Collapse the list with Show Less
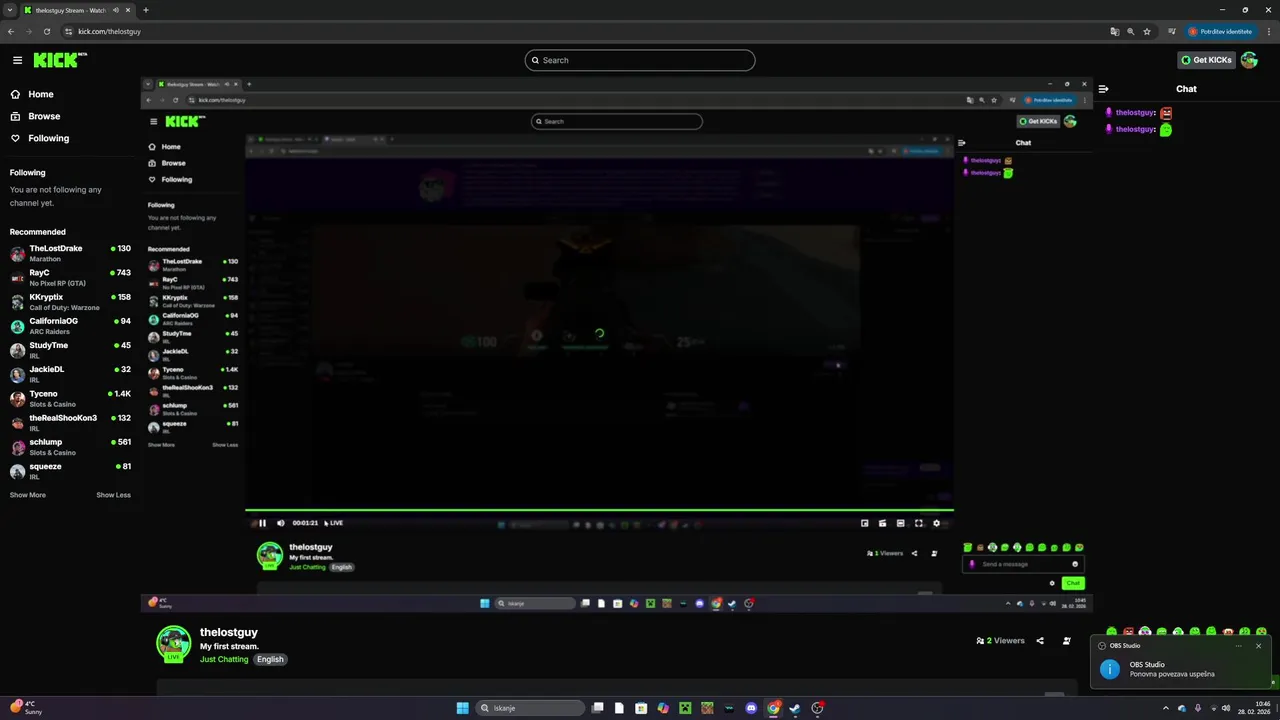Viewport: 1280px width, 720px height. click(113, 495)
